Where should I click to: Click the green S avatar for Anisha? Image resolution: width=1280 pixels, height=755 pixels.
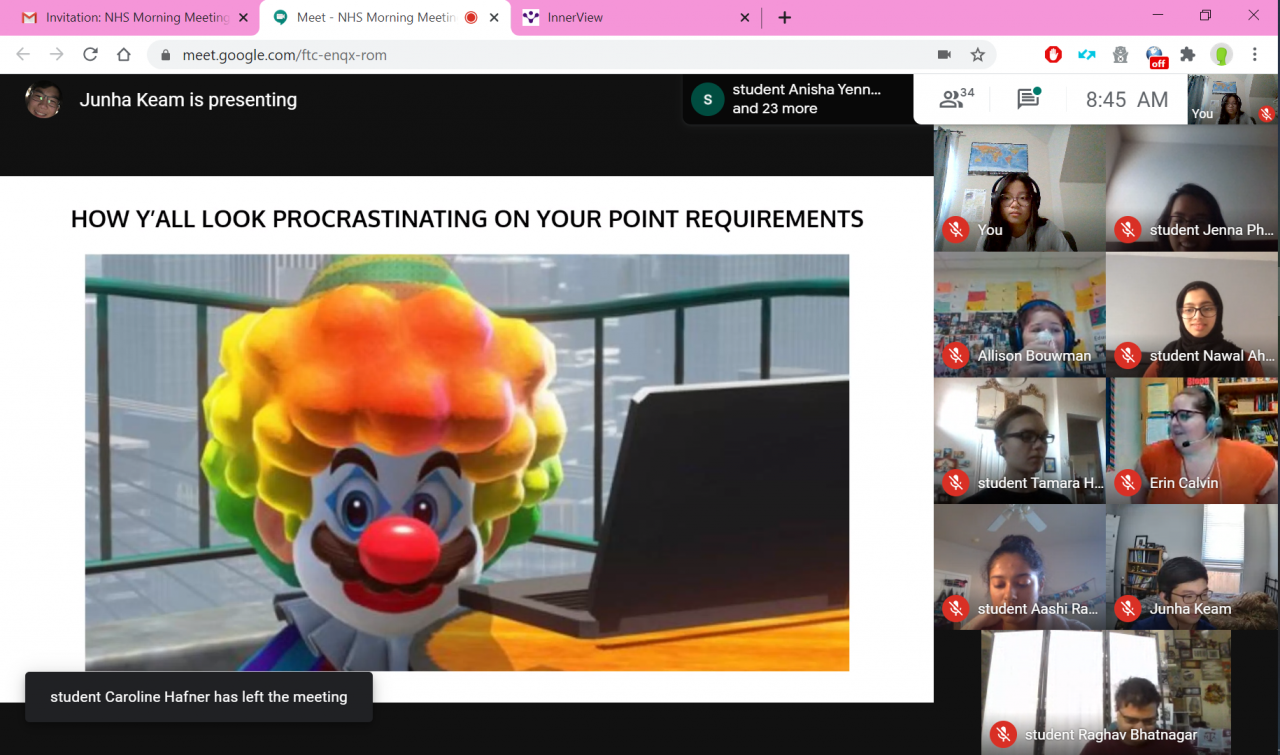(x=708, y=99)
